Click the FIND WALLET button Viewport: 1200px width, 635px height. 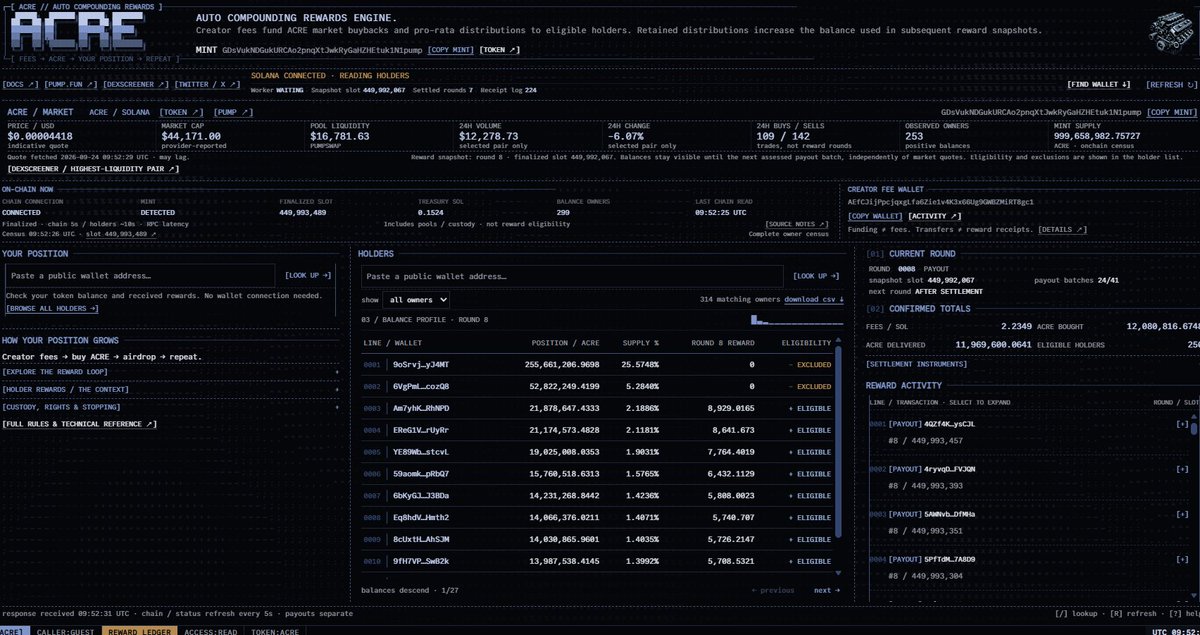[1099, 85]
